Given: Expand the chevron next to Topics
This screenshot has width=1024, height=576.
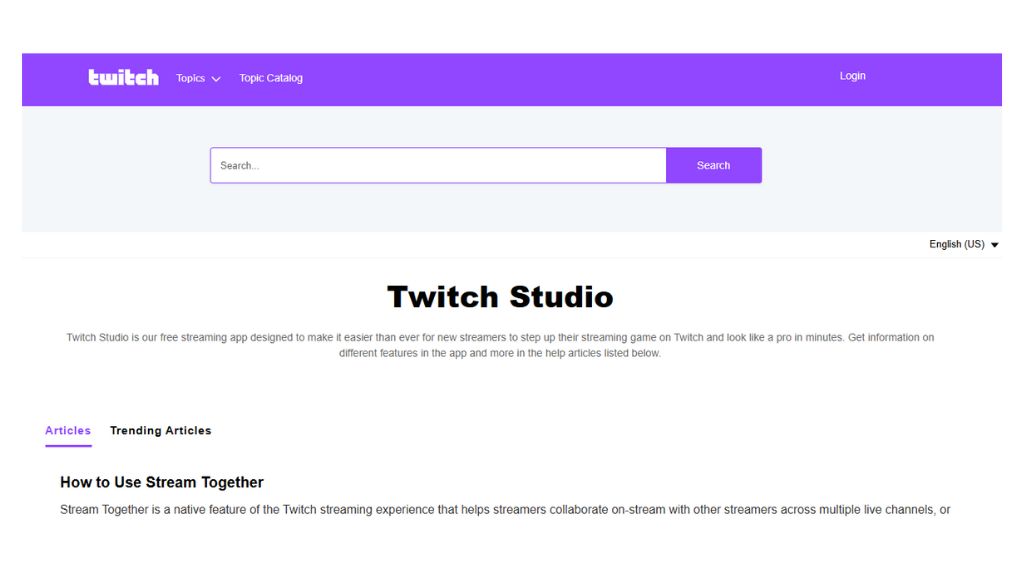Looking at the screenshot, I should [x=216, y=79].
